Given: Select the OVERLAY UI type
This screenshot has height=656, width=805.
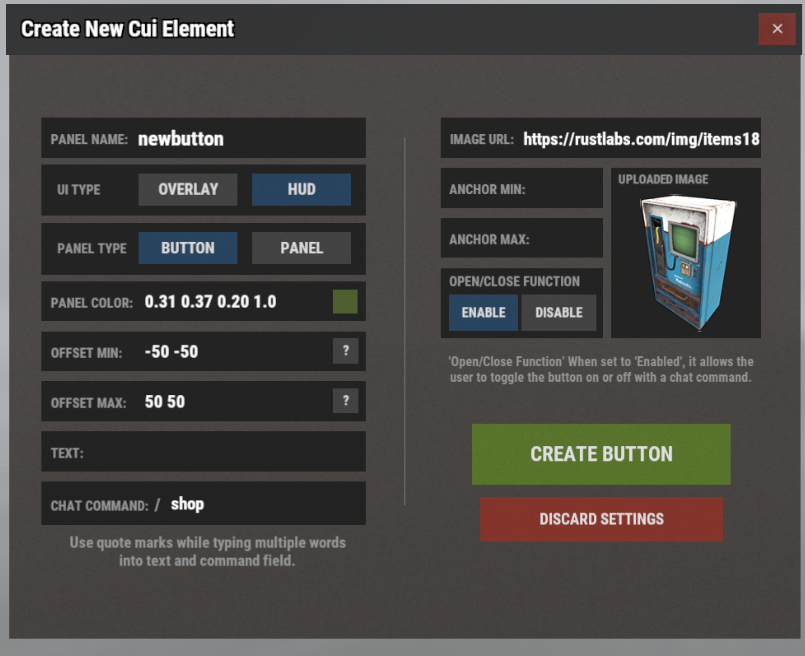Looking at the screenshot, I should click(188, 189).
